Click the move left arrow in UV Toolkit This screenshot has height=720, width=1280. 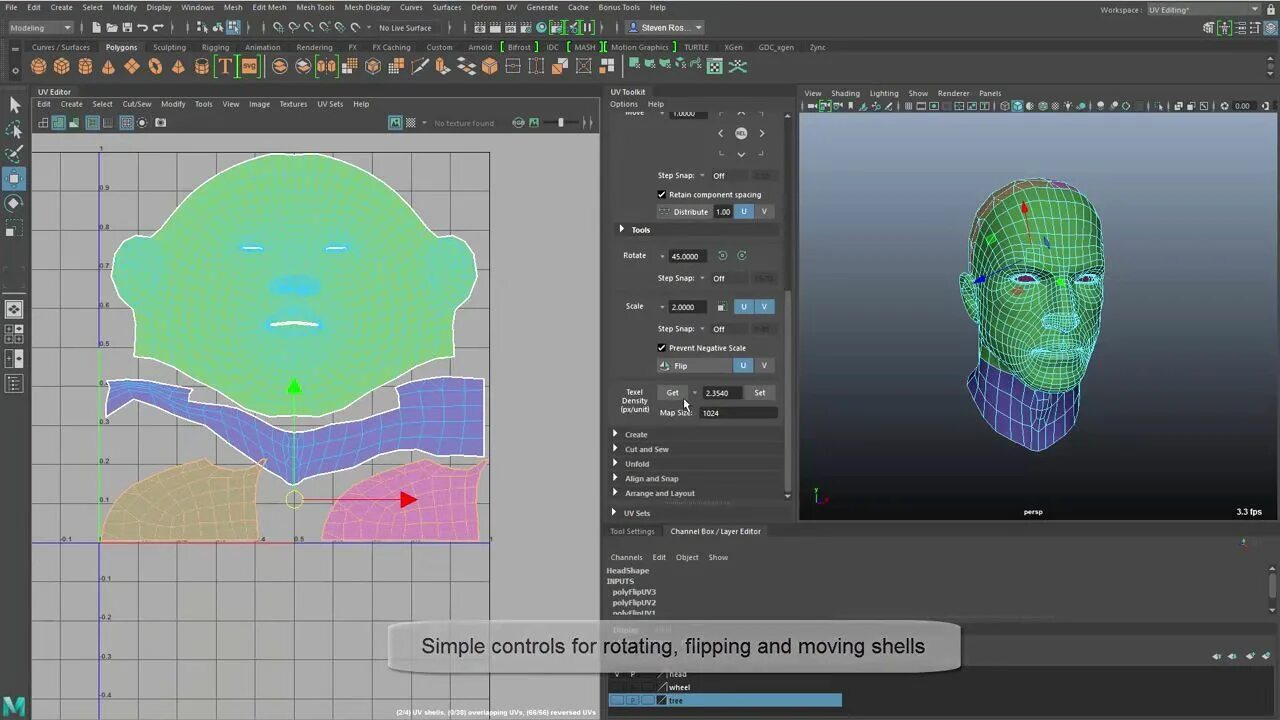coord(720,133)
